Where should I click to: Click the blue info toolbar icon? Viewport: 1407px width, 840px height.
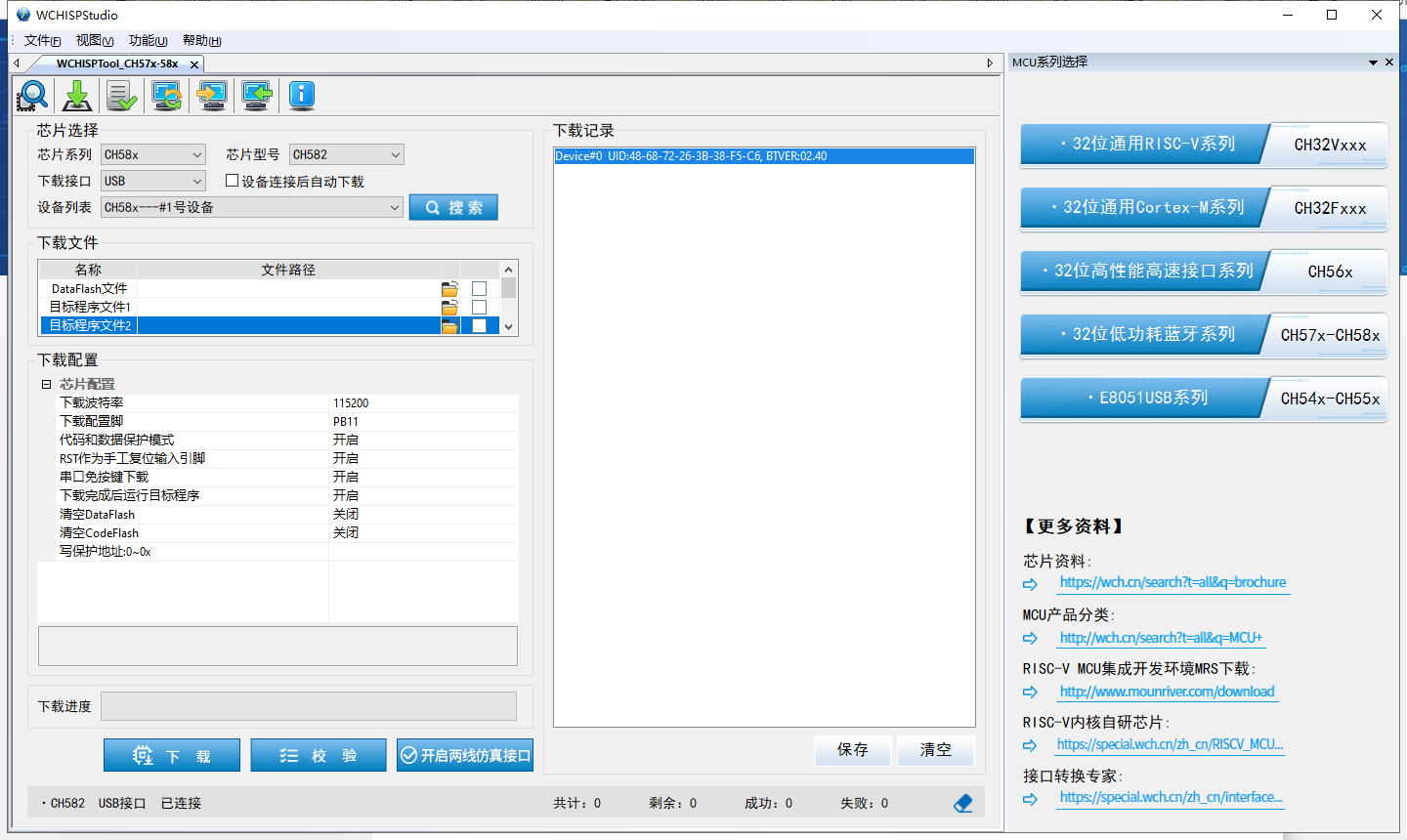coord(302,95)
